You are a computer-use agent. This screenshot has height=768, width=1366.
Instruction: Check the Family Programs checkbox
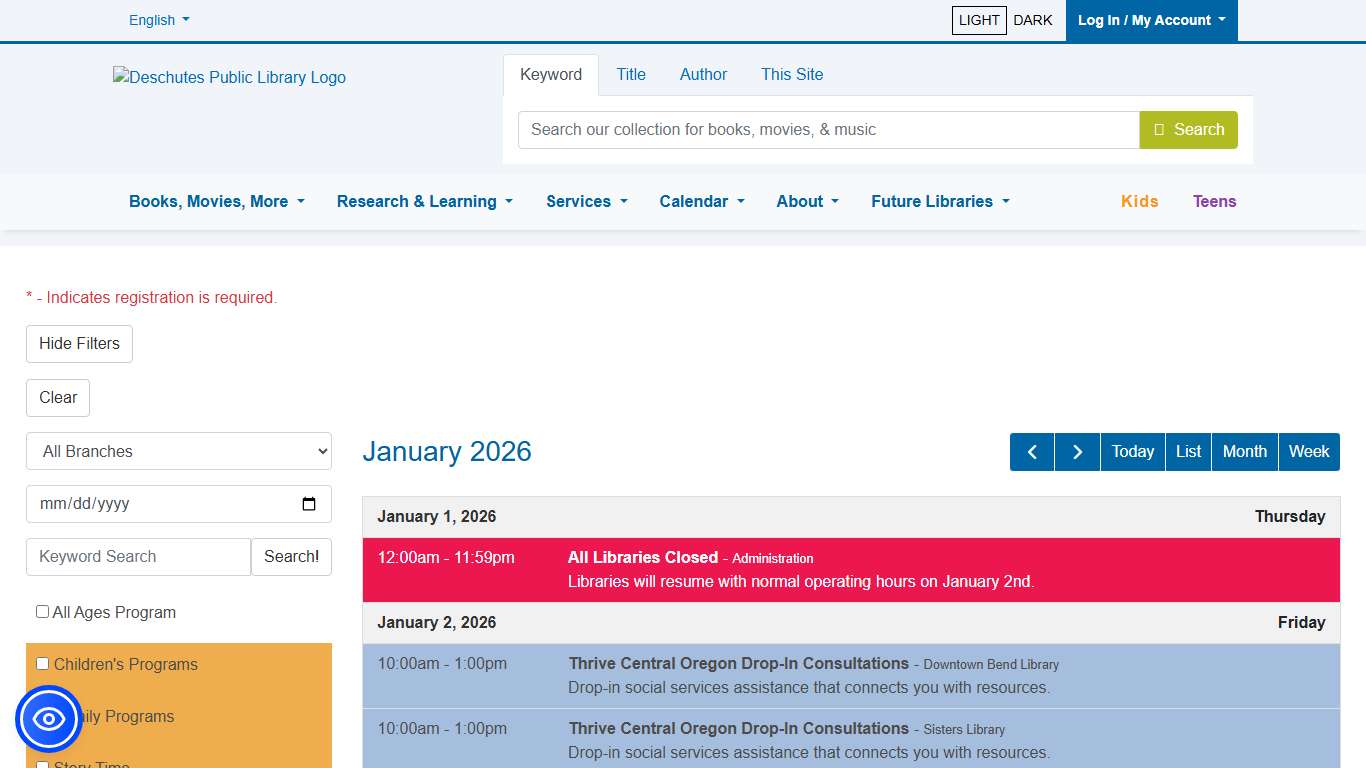42,716
